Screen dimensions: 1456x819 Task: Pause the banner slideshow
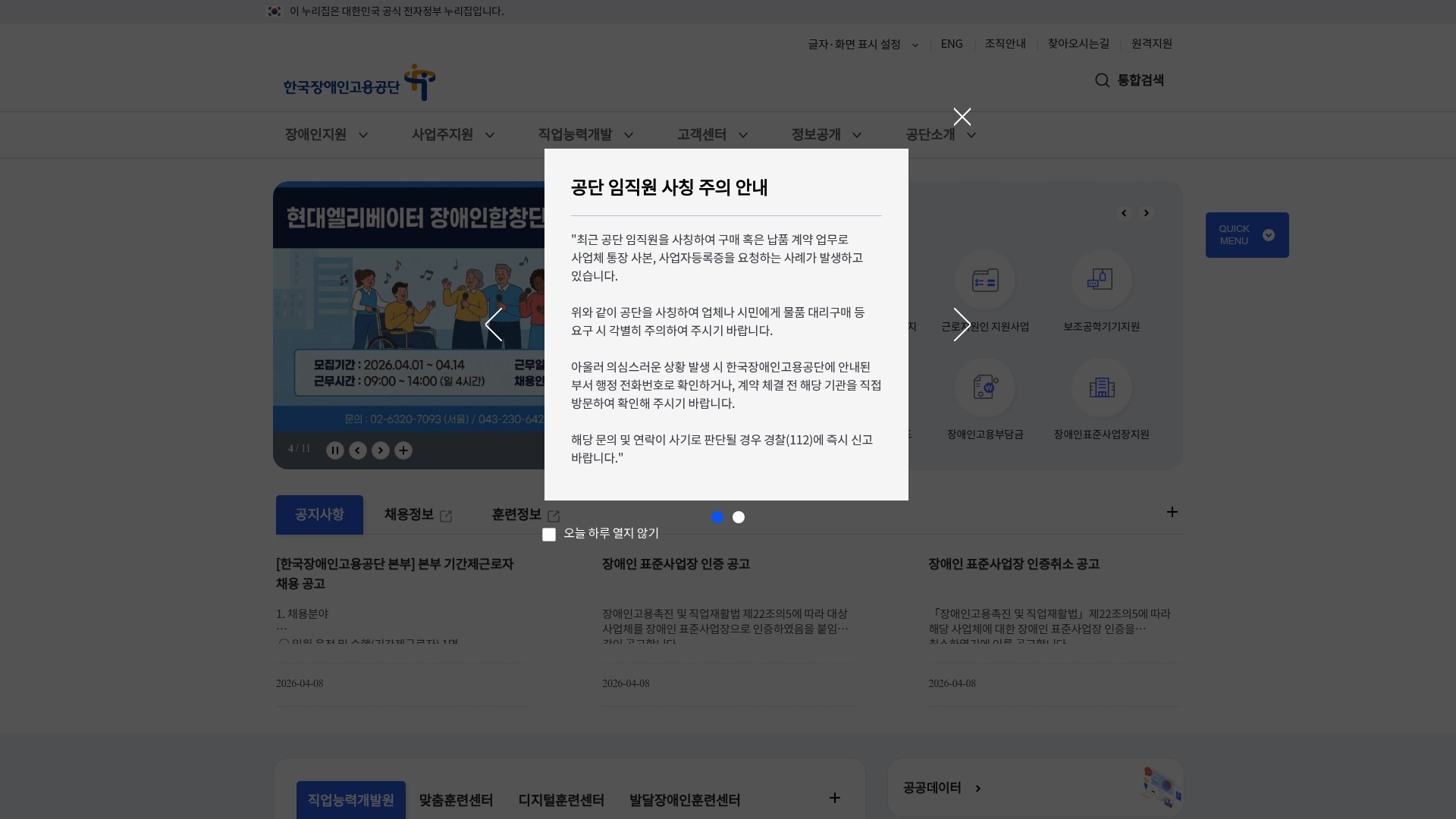coord(335,450)
